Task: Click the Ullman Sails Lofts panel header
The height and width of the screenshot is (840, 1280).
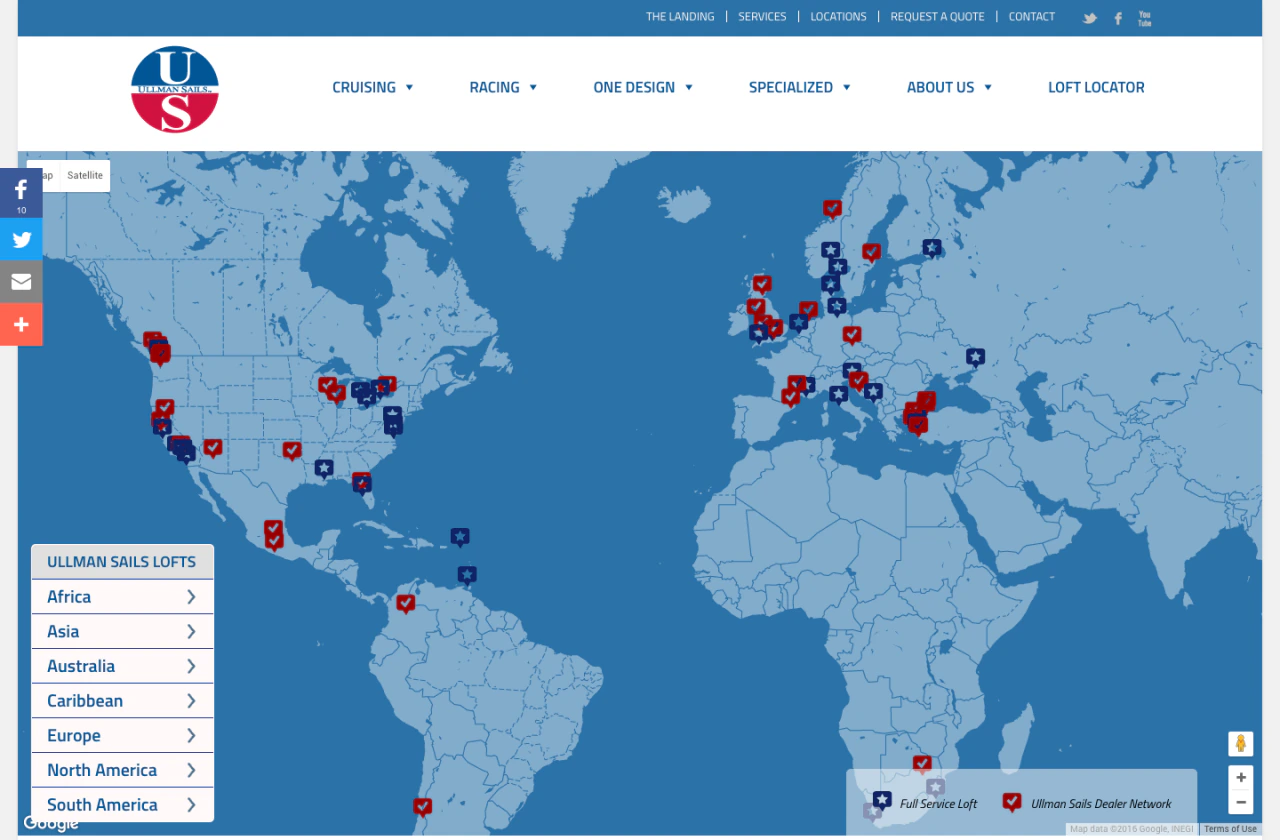Action: [122, 562]
